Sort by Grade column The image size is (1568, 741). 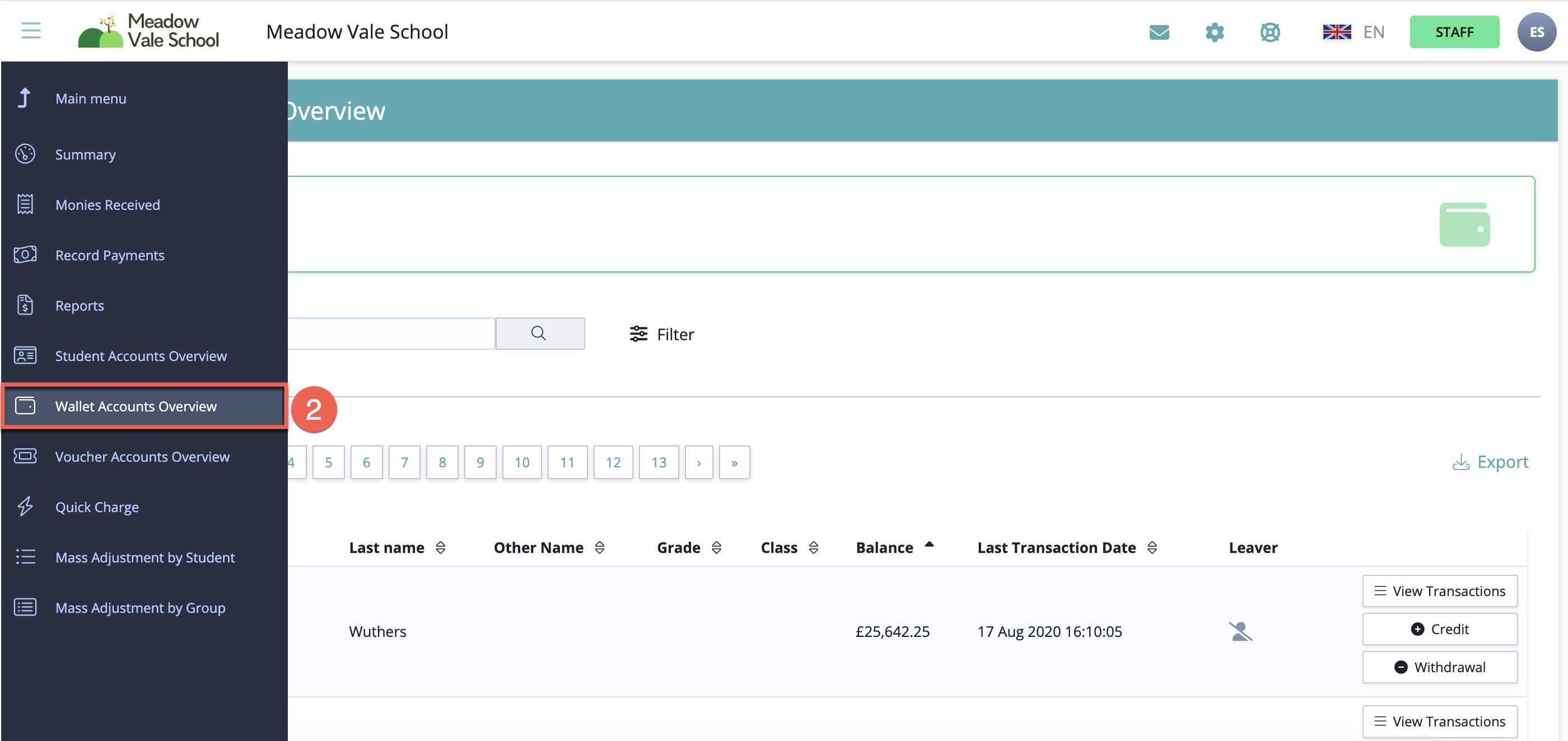pos(716,547)
